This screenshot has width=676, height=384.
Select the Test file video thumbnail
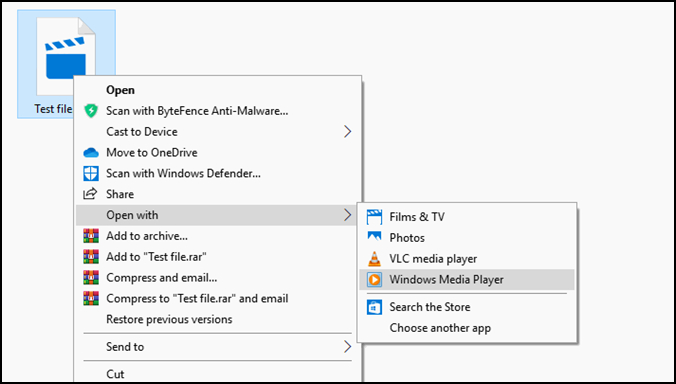click(66, 56)
